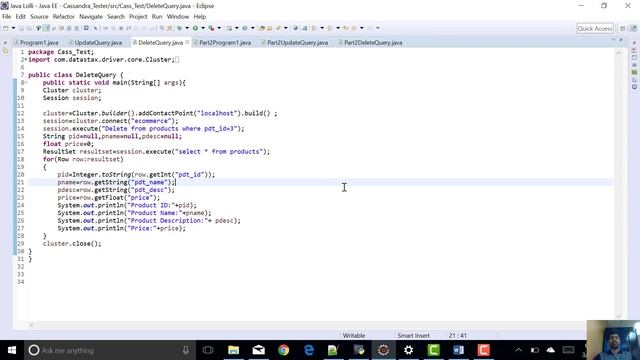Open the New wizard dropdown arrow
The width and height of the screenshot is (640, 360).
[13, 28]
